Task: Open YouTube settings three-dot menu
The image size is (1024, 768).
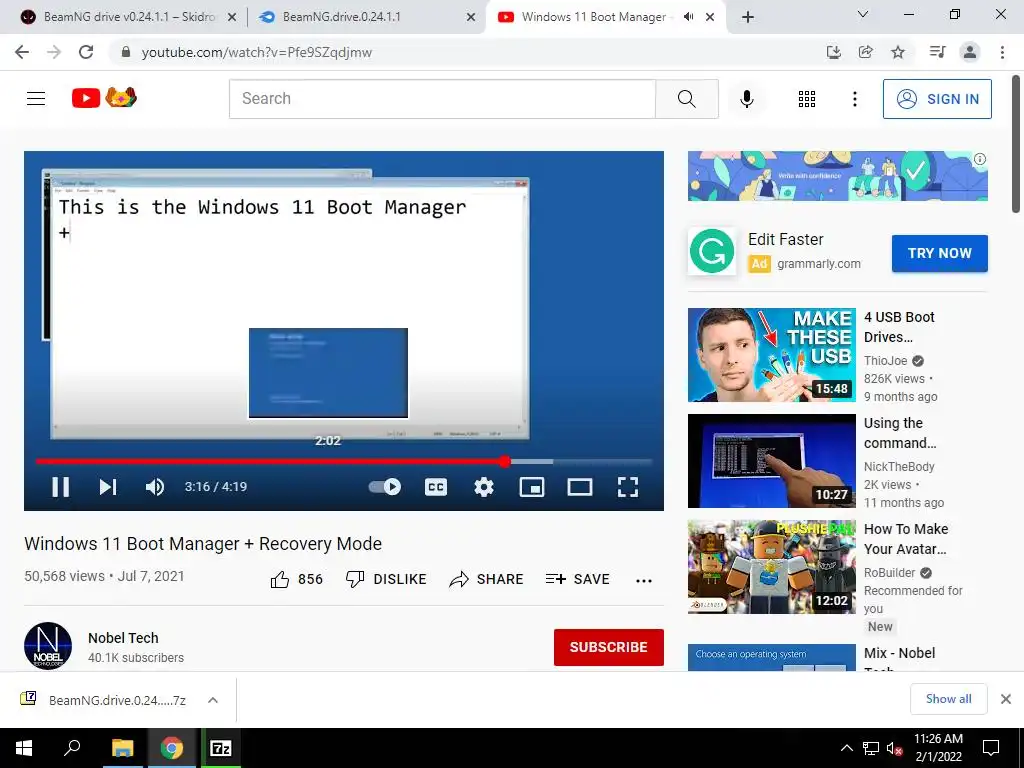Action: point(854,99)
